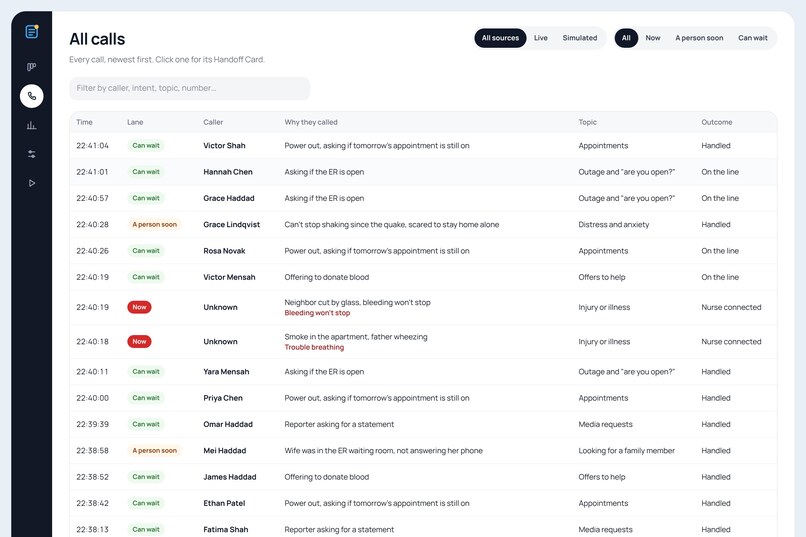Filter calls by Simulated source
Screen dimensions: 806x537
click(579, 38)
